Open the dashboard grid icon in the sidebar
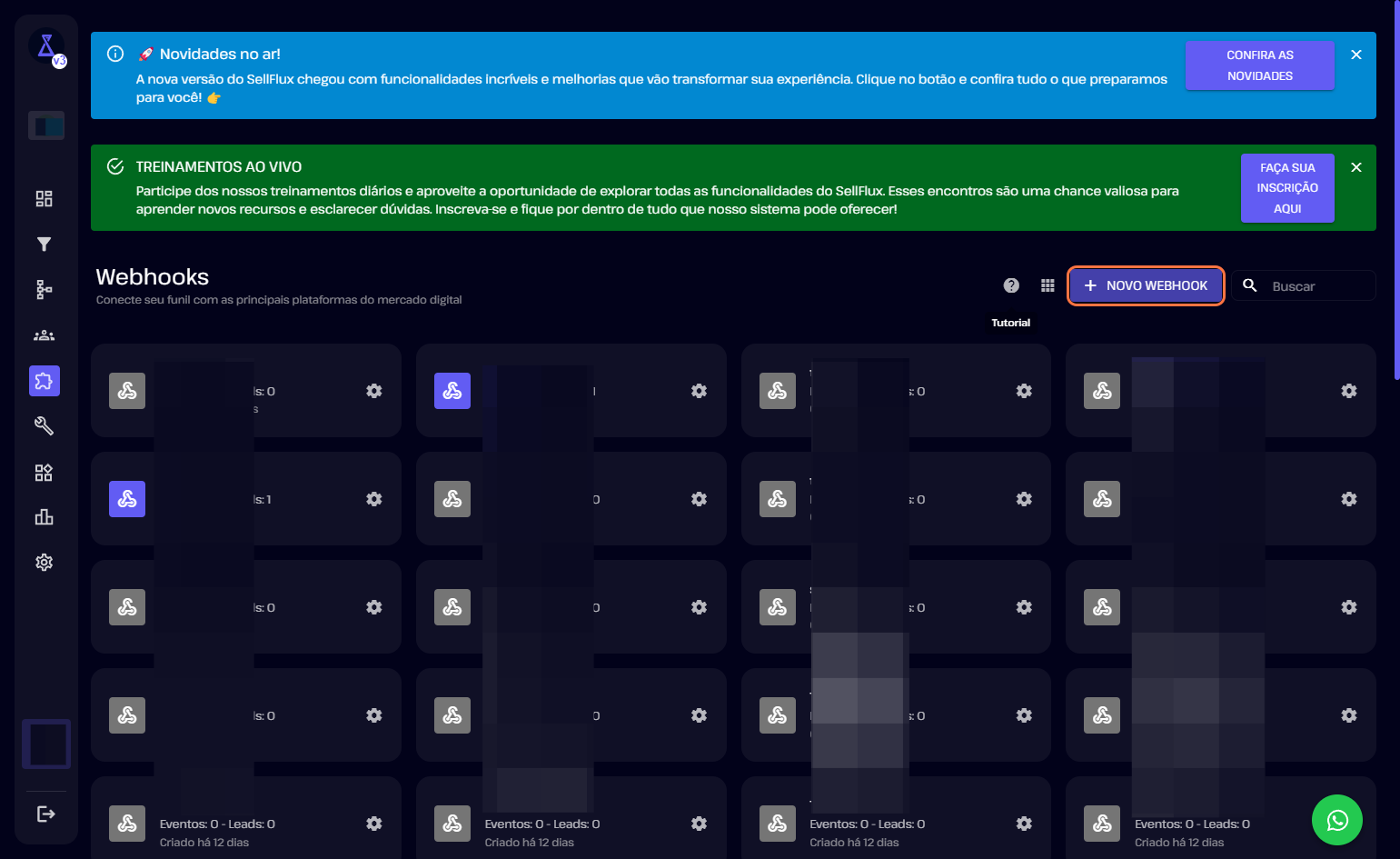The height and width of the screenshot is (859, 1400). tap(44, 199)
